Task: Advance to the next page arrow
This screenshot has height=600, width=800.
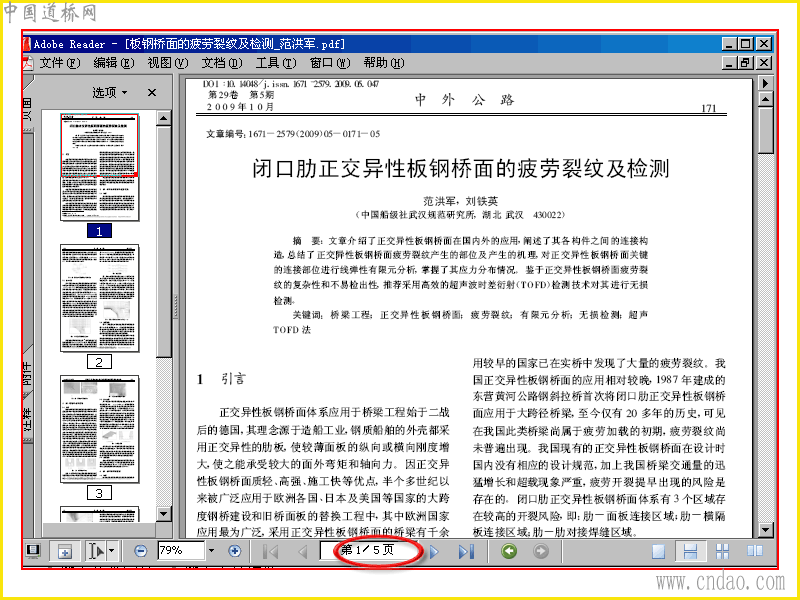Action: coord(434,552)
